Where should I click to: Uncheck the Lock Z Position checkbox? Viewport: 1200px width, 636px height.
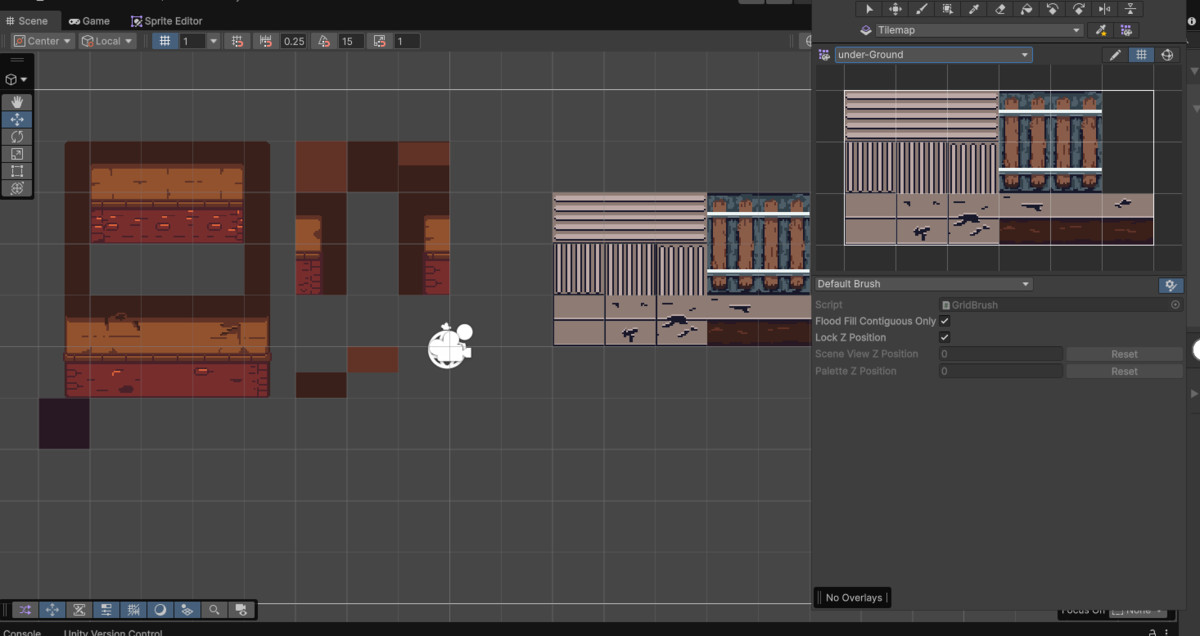945,338
